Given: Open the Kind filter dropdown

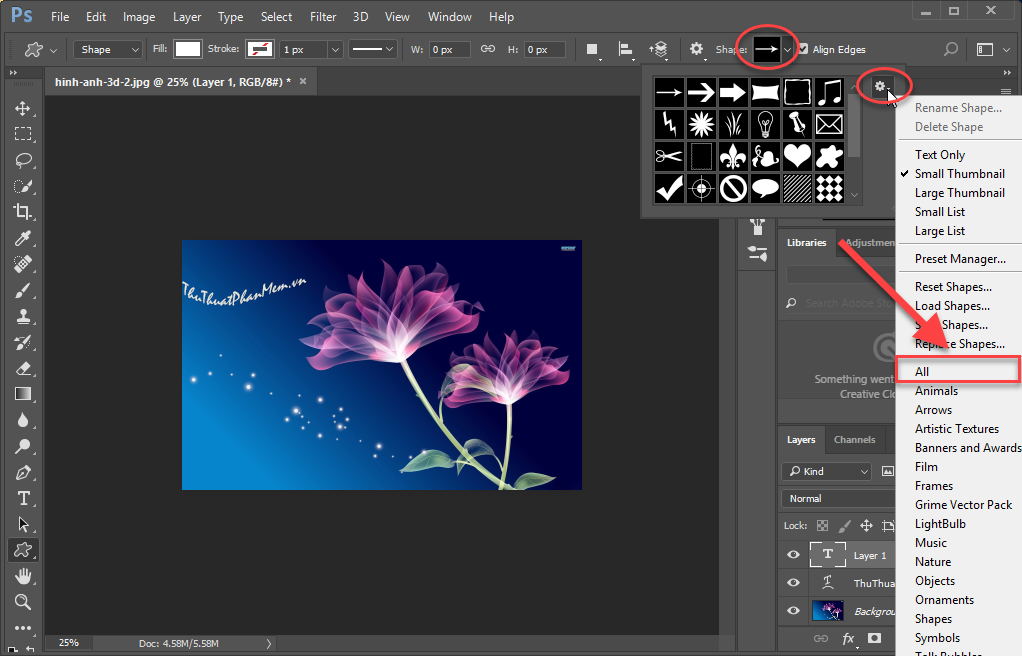Looking at the screenshot, I should 826,470.
